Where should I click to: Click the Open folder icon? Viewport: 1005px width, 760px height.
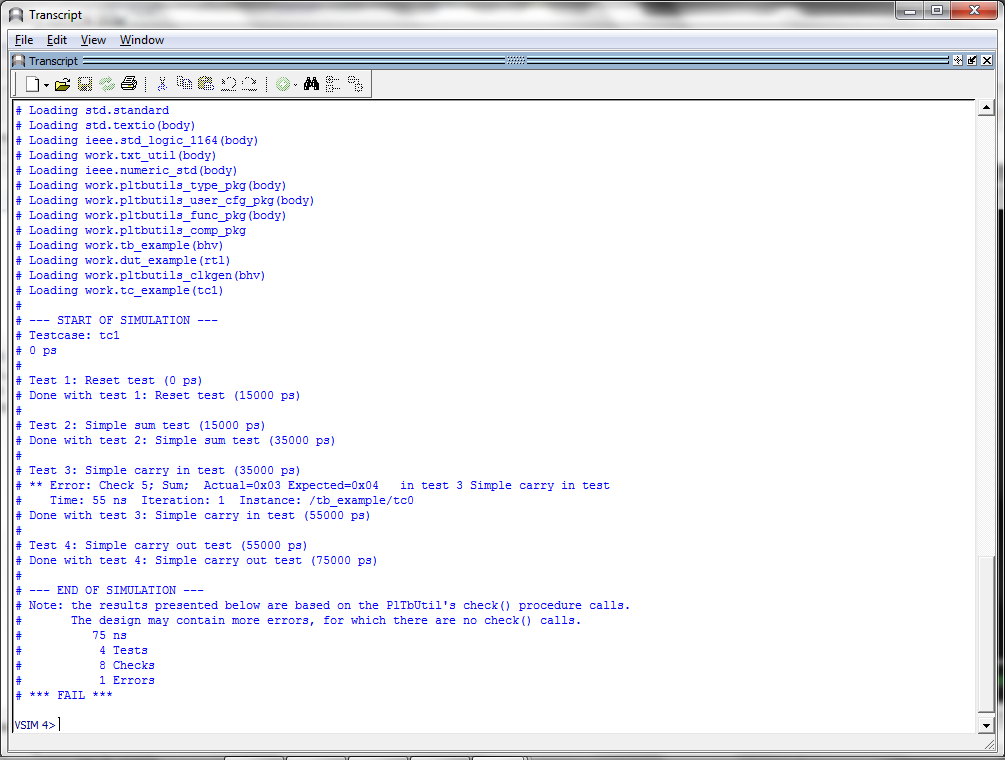tap(63, 85)
